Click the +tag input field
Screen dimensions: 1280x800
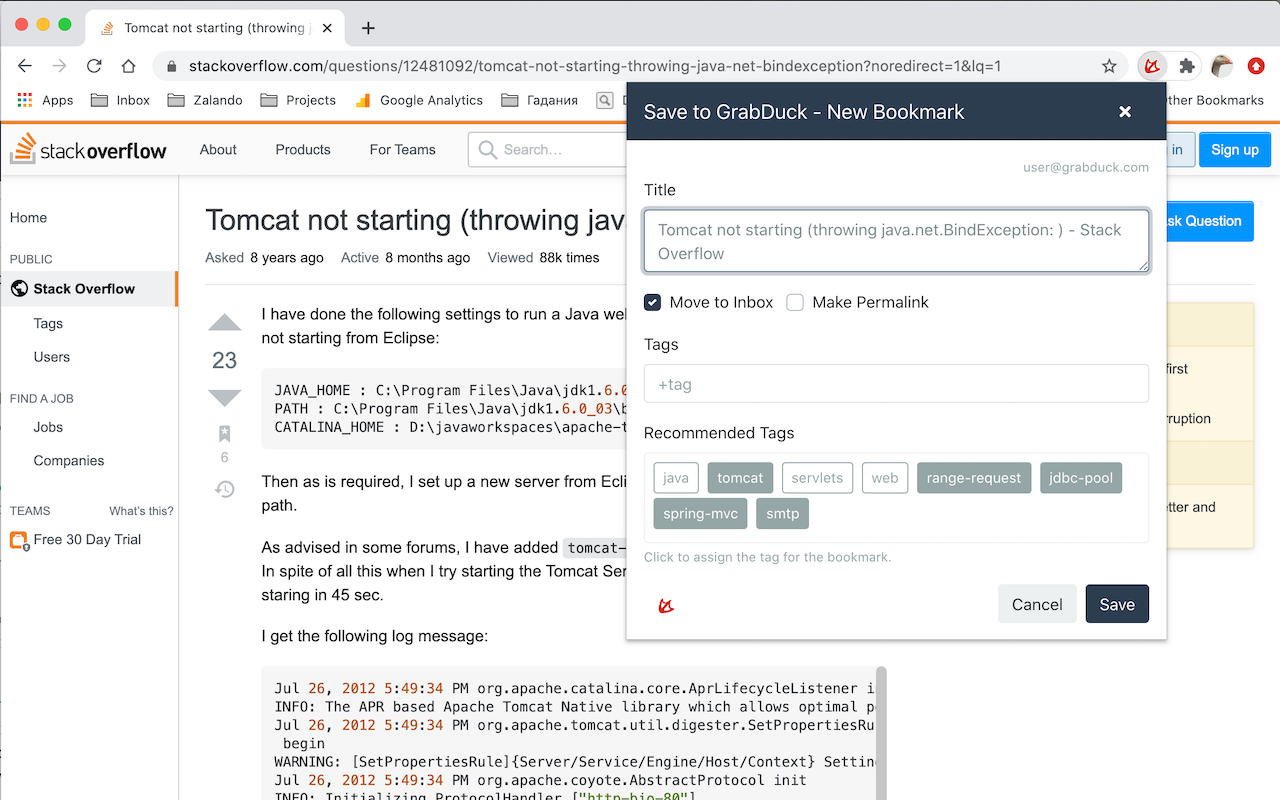[x=896, y=384]
